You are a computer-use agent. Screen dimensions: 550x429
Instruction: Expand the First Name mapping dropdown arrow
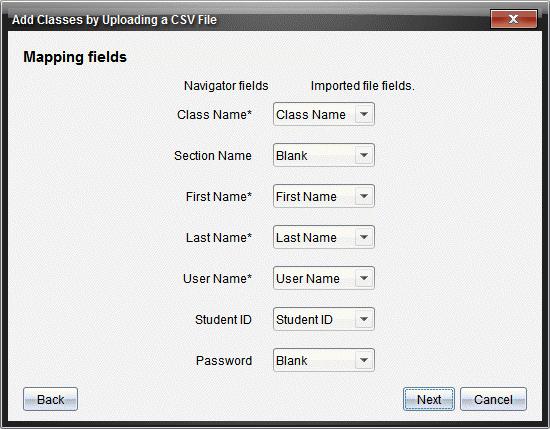coord(364,196)
